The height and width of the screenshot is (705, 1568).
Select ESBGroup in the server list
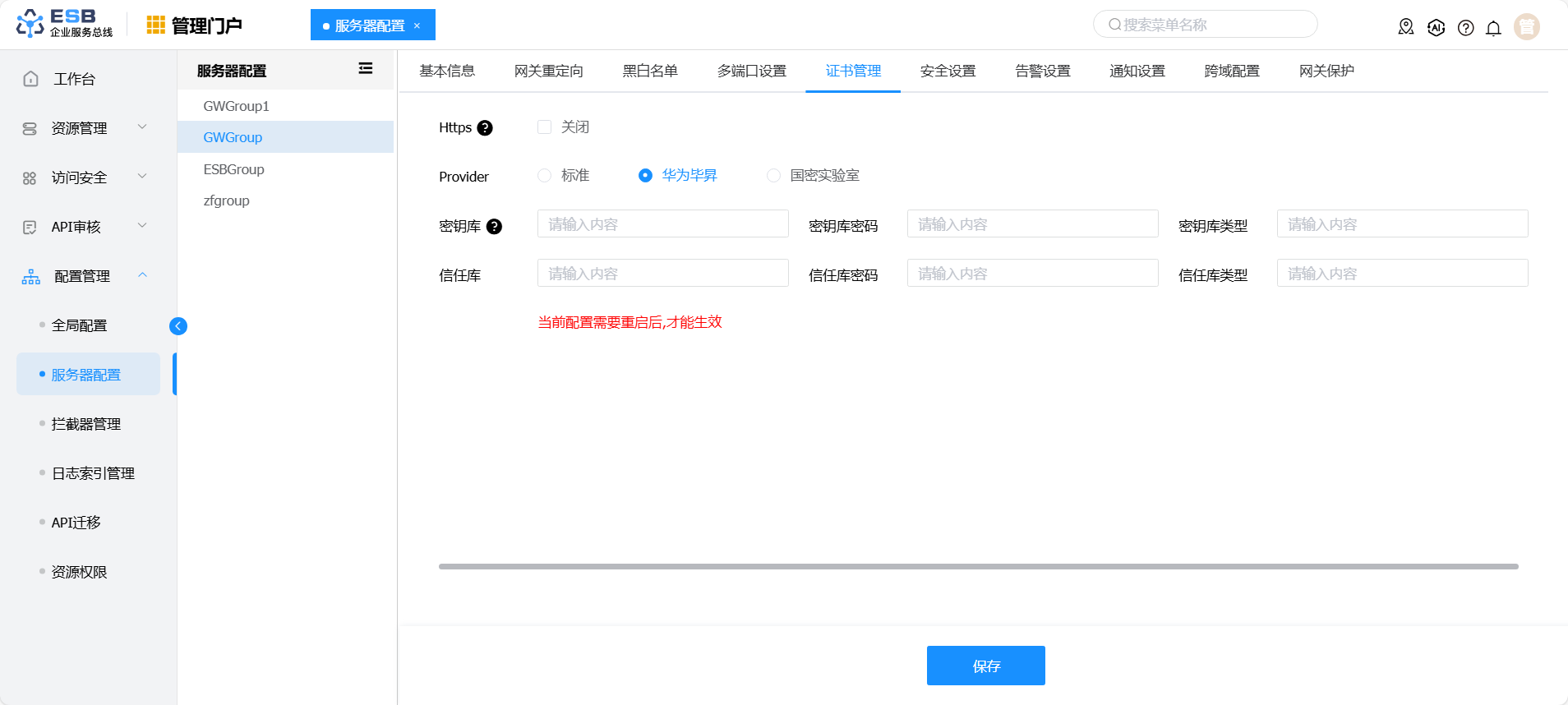pyautogui.click(x=234, y=169)
